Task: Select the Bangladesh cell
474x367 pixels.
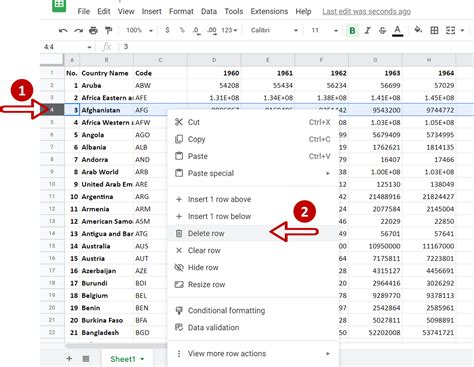Action: (107, 332)
